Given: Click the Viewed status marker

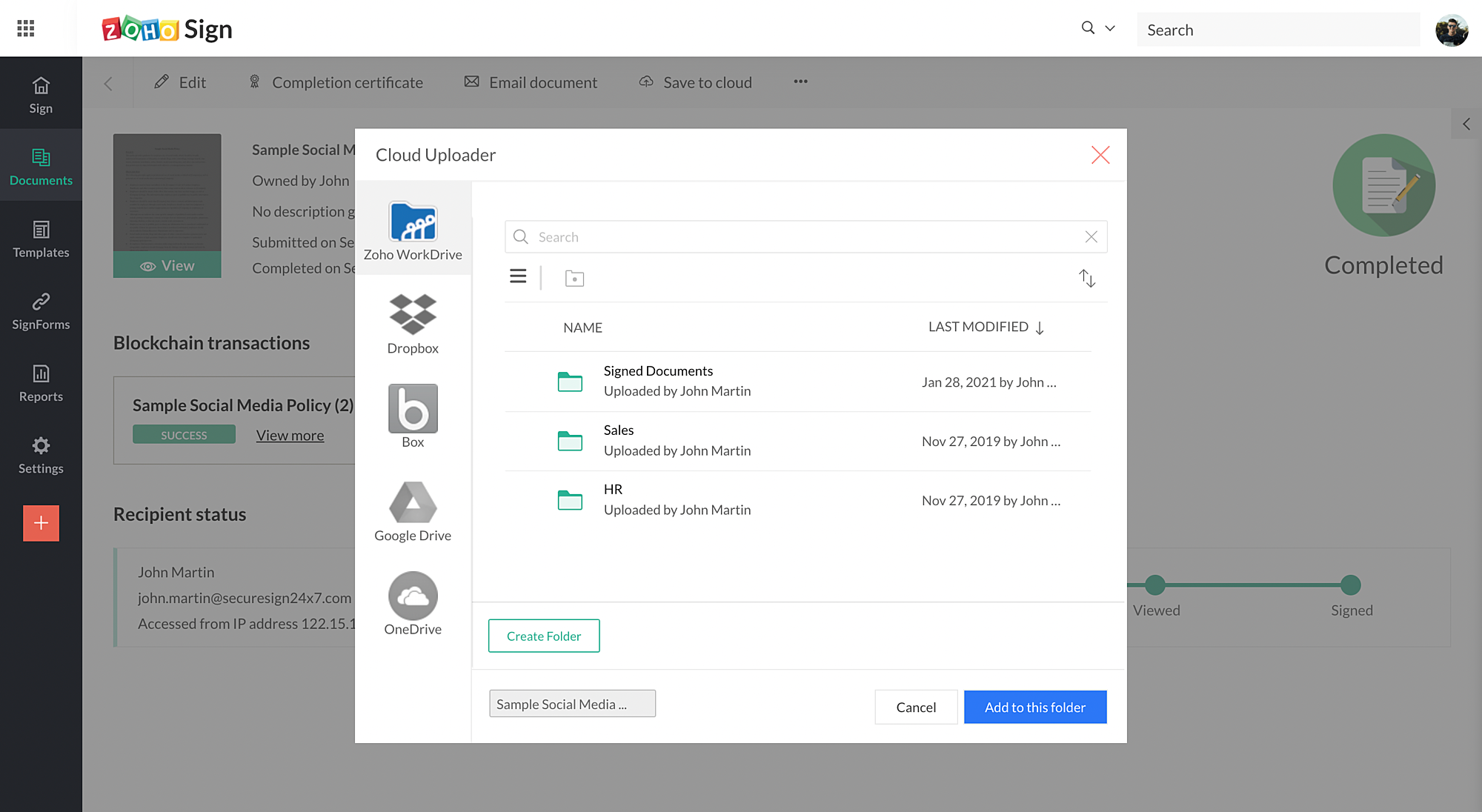Looking at the screenshot, I should pos(1154,585).
